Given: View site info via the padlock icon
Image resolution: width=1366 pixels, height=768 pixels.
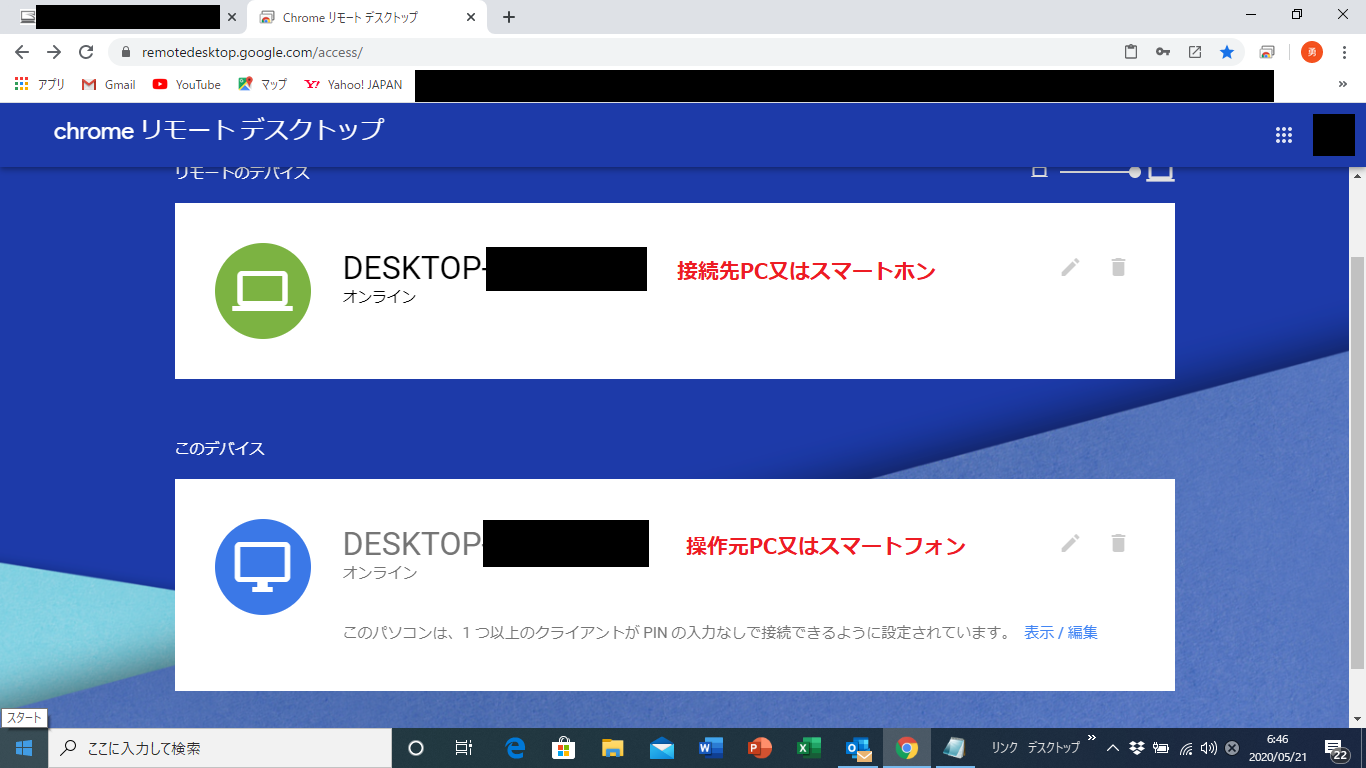Looking at the screenshot, I should [x=126, y=52].
